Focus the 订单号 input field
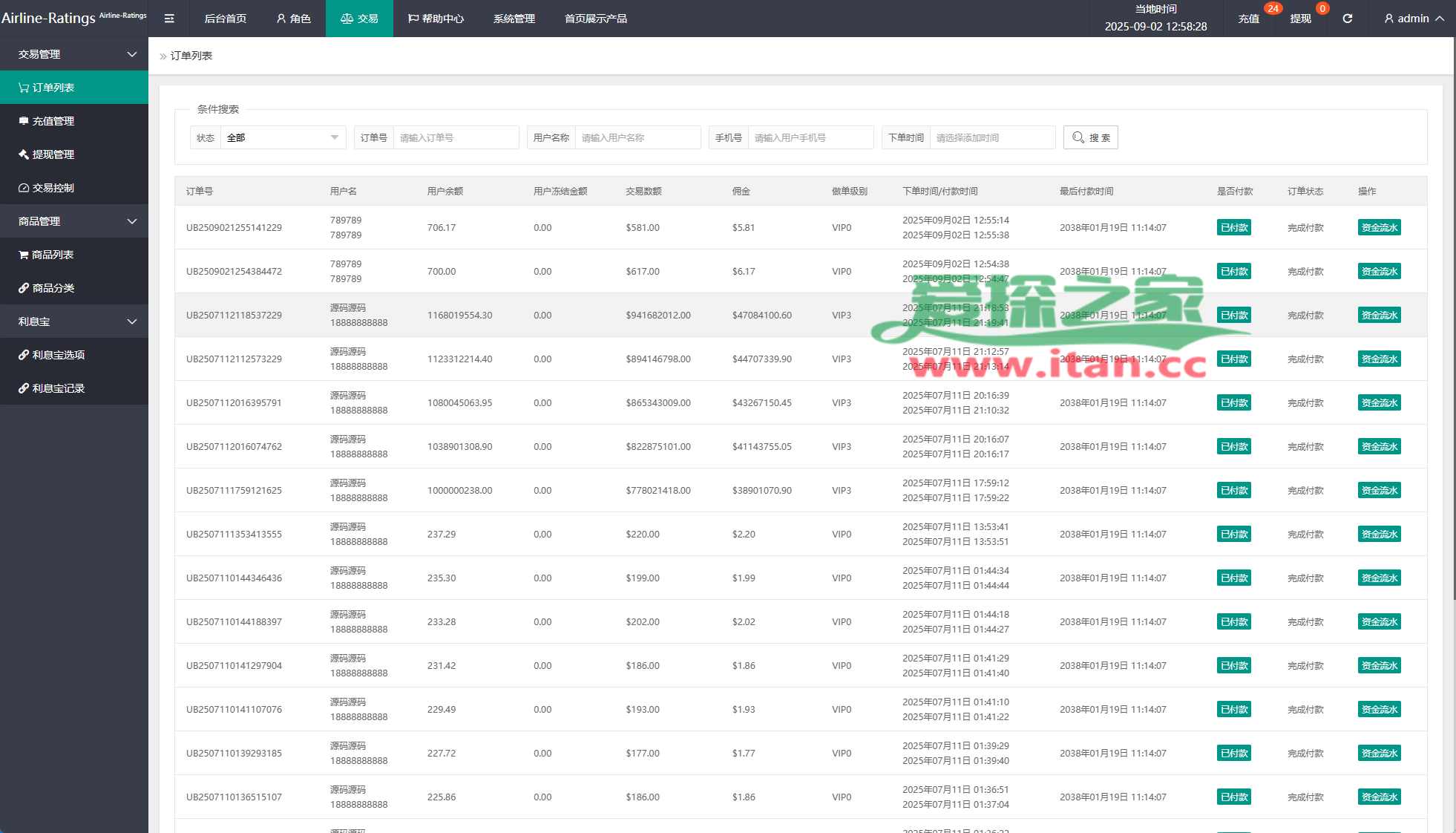 point(456,137)
